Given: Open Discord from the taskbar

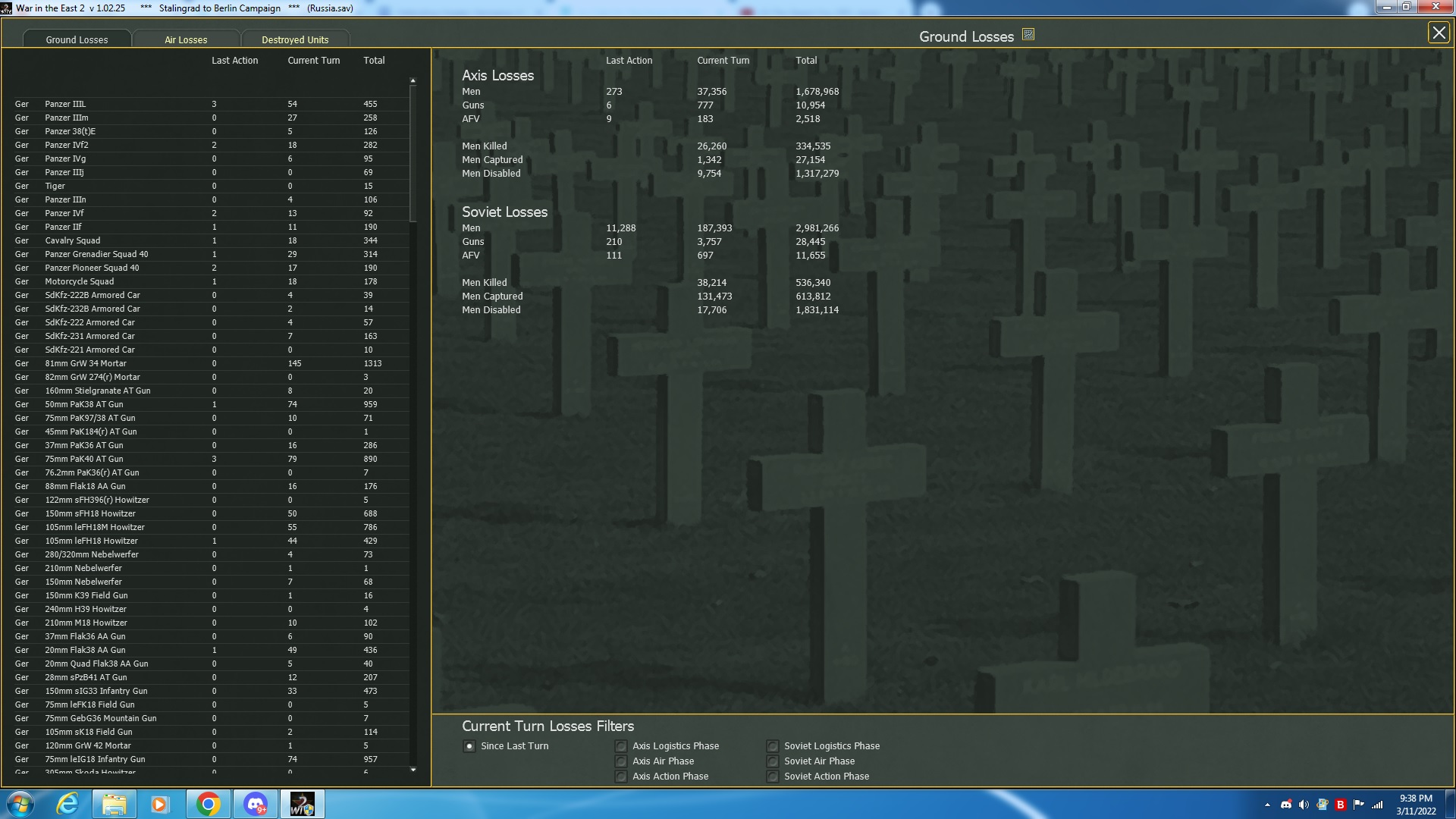Looking at the screenshot, I should 256,804.
